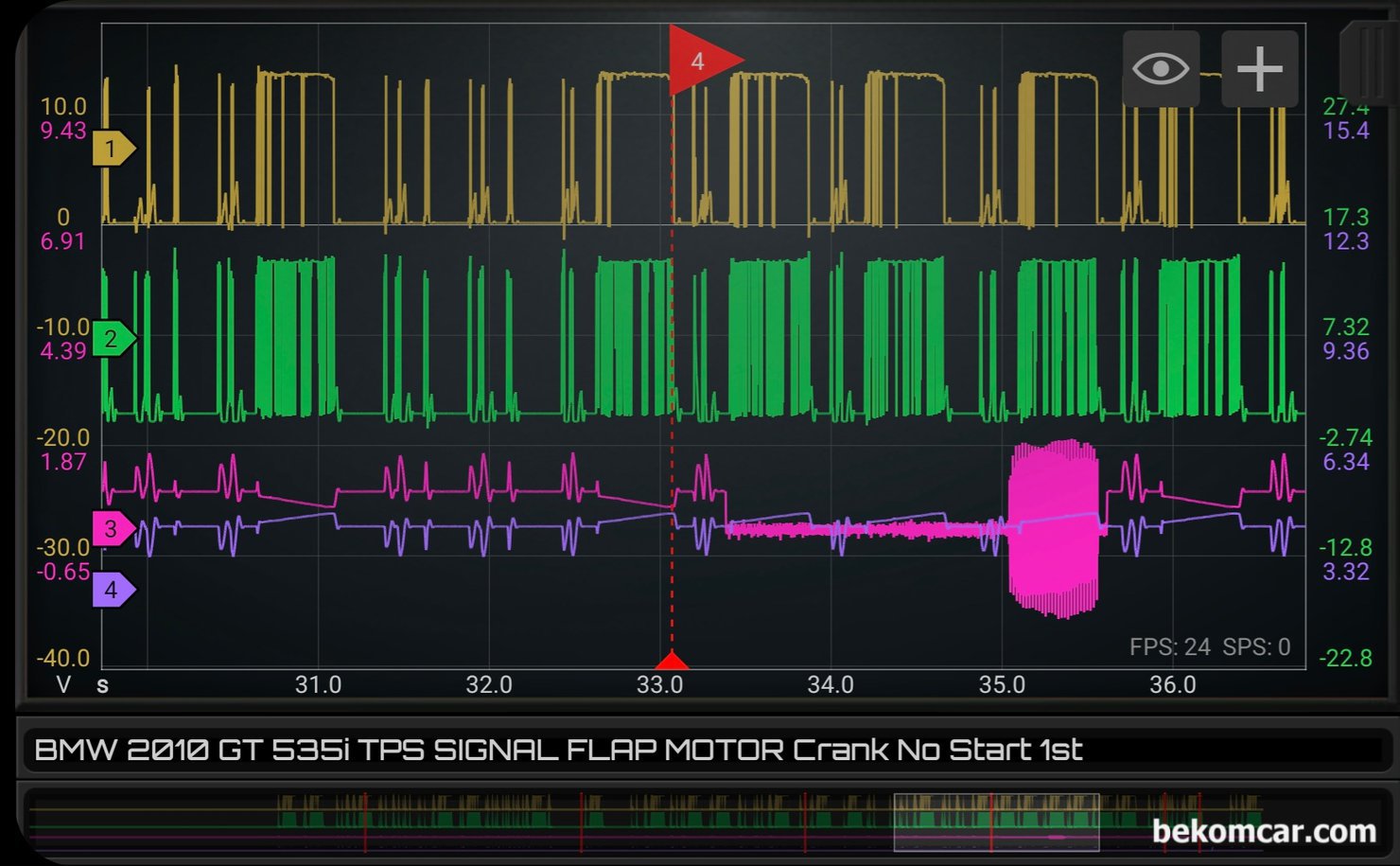Click the 'SPS: 0' readout
The height and width of the screenshot is (866, 1400).
[x=1256, y=647]
